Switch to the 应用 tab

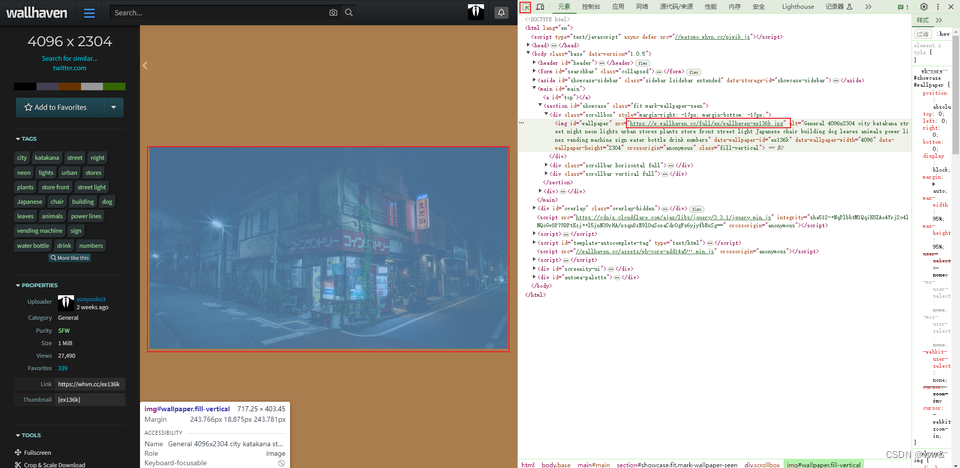pos(618,7)
